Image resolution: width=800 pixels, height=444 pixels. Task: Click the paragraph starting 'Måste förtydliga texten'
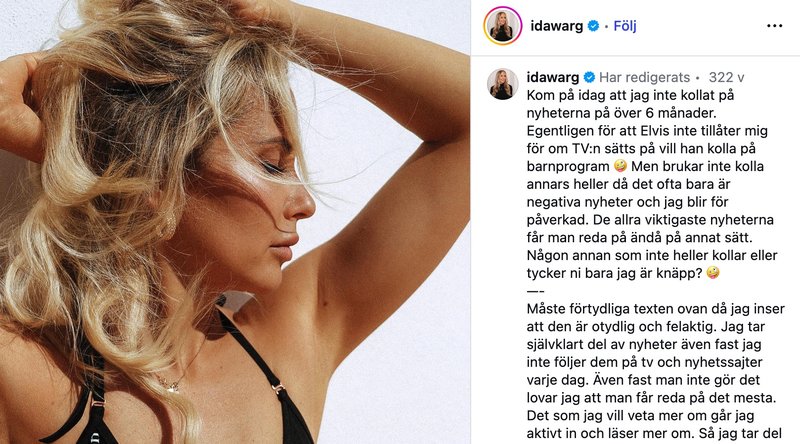pos(656,371)
